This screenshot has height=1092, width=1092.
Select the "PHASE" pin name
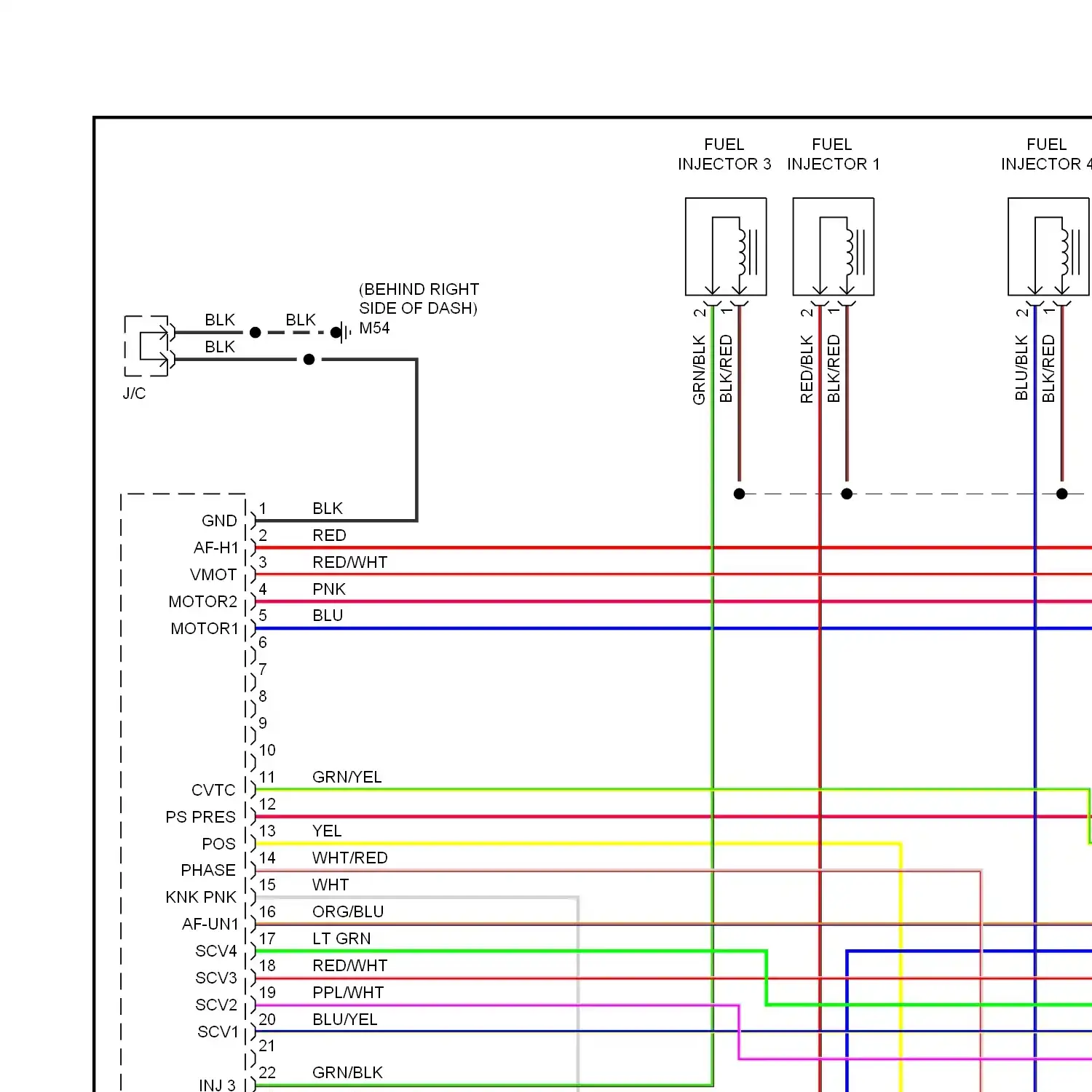tap(208, 871)
